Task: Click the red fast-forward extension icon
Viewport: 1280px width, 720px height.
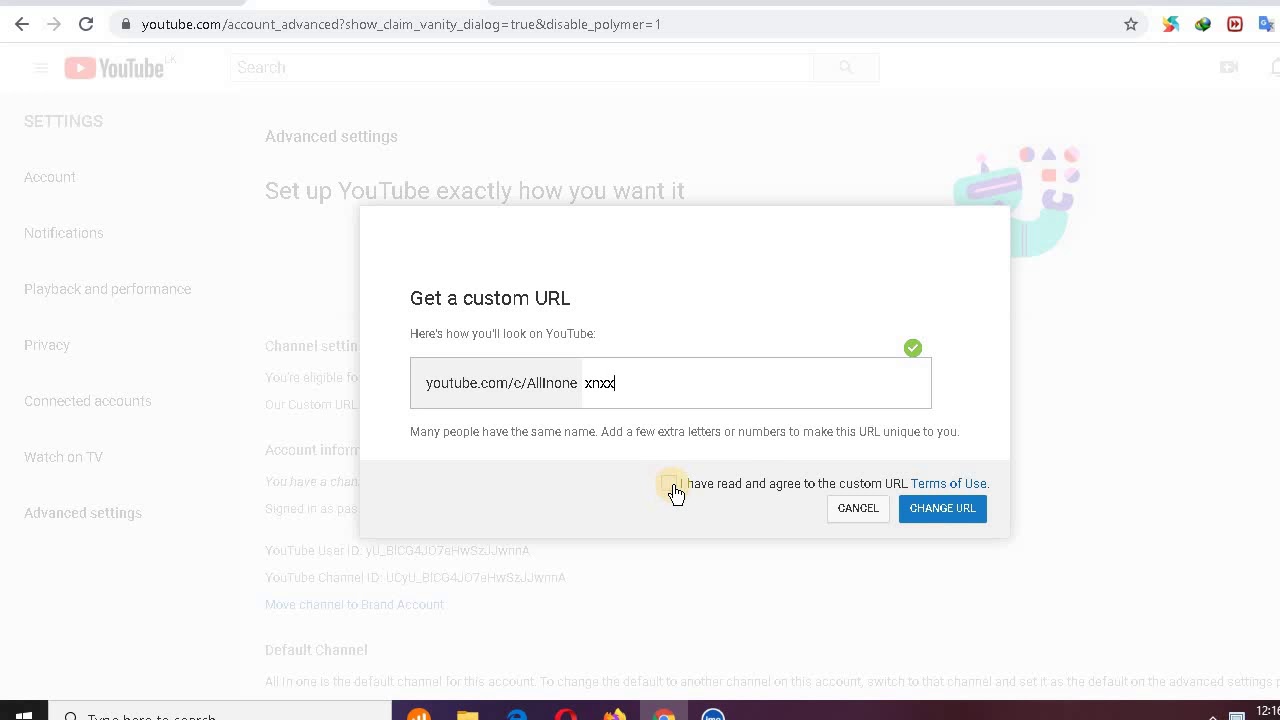Action: 1235,24
